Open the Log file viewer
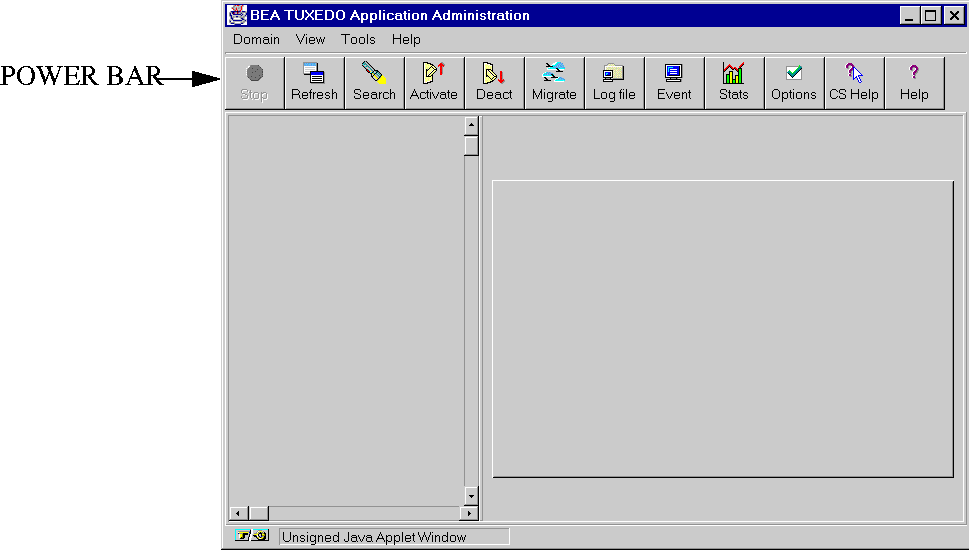 [x=614, y=83]
